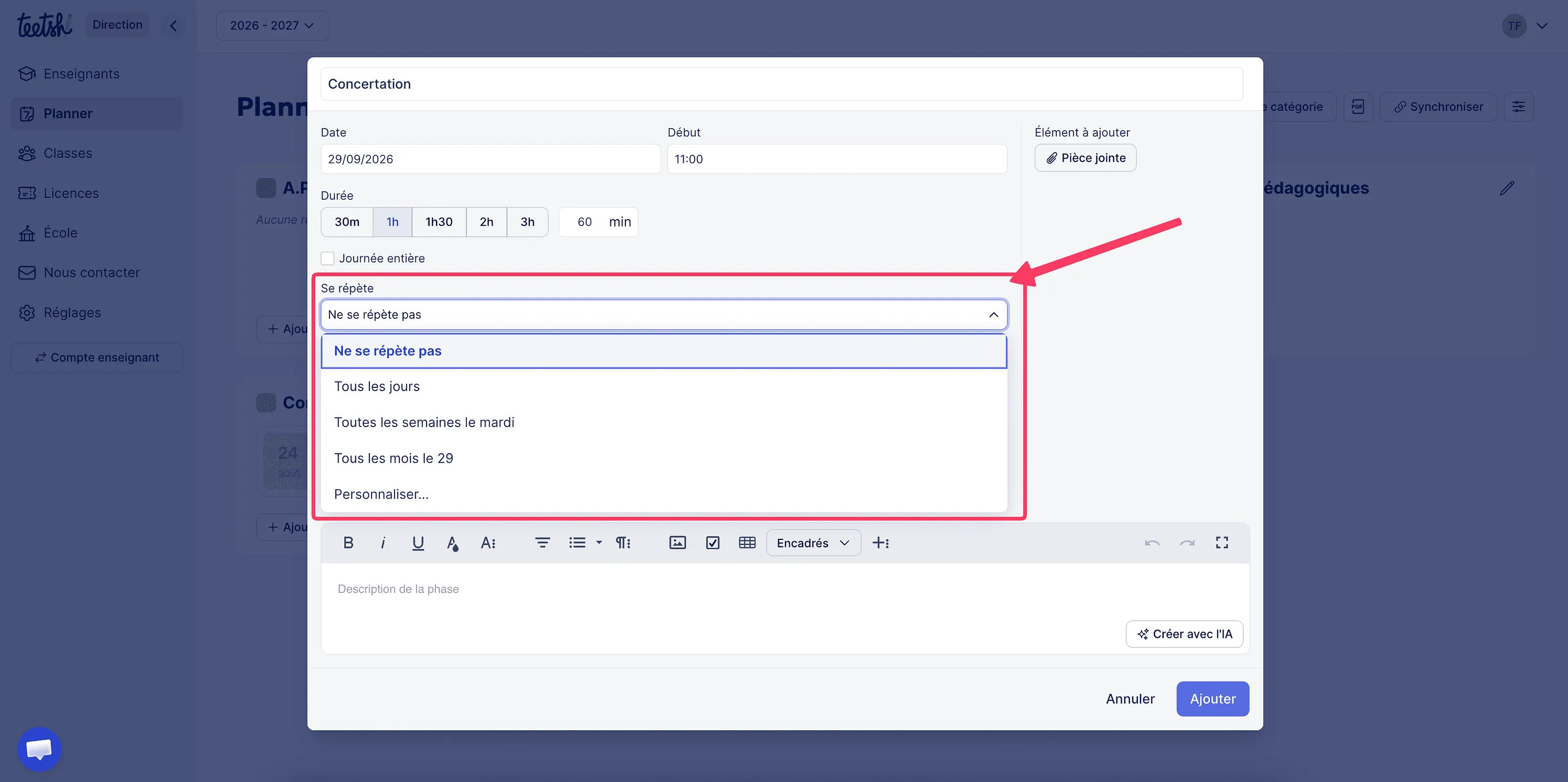Screen dimensions: 1568x782
Task: Edit the Début time field
Action: pos(837,159)
